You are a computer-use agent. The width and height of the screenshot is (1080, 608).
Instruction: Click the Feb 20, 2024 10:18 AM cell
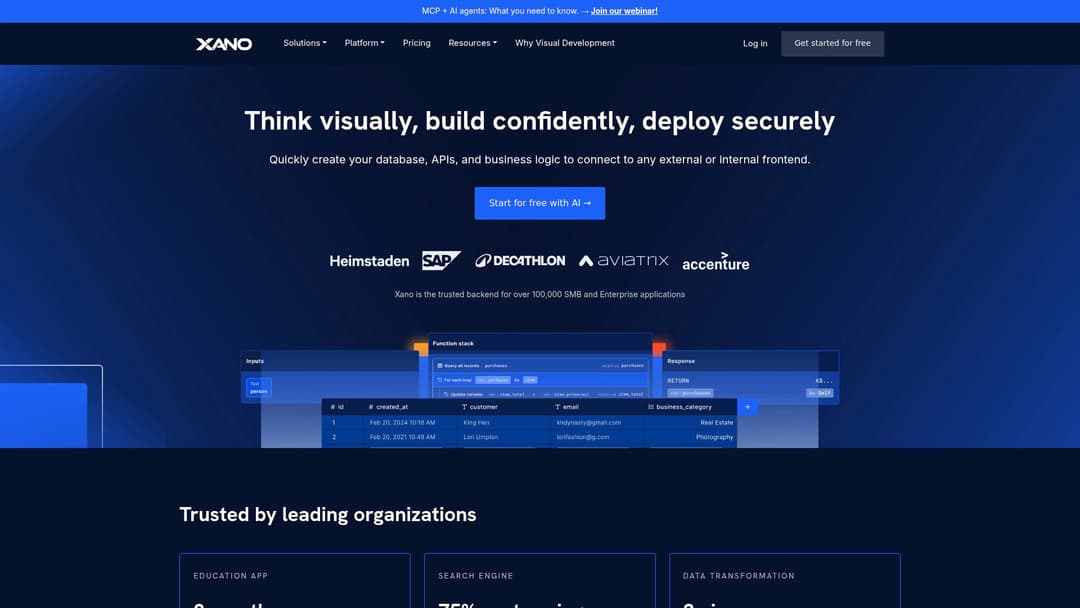402,423
